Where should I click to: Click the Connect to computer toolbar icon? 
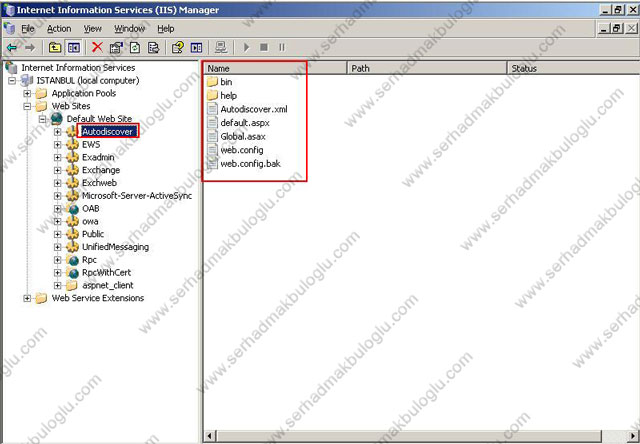tap(221, 48)
